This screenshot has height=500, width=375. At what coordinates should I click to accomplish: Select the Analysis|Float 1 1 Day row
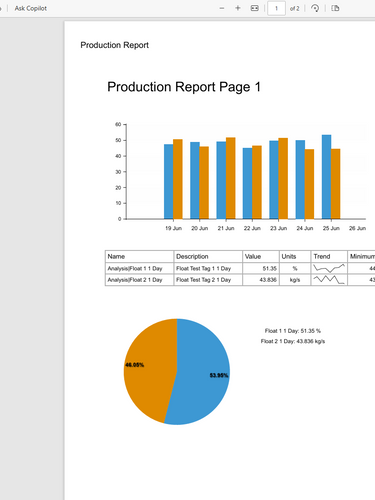240,268
